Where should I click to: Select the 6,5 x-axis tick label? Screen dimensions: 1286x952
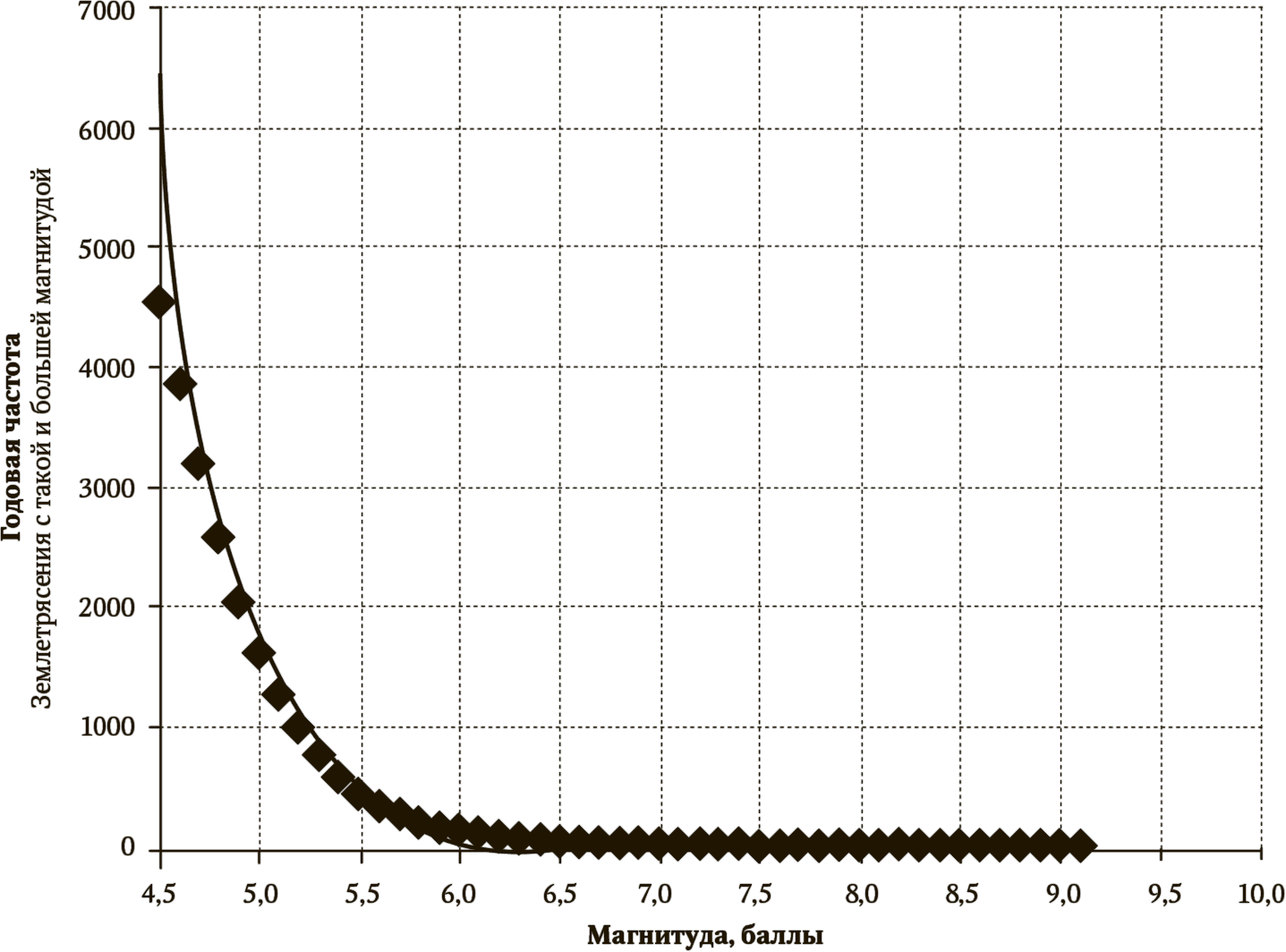click(x=559, y=894)
